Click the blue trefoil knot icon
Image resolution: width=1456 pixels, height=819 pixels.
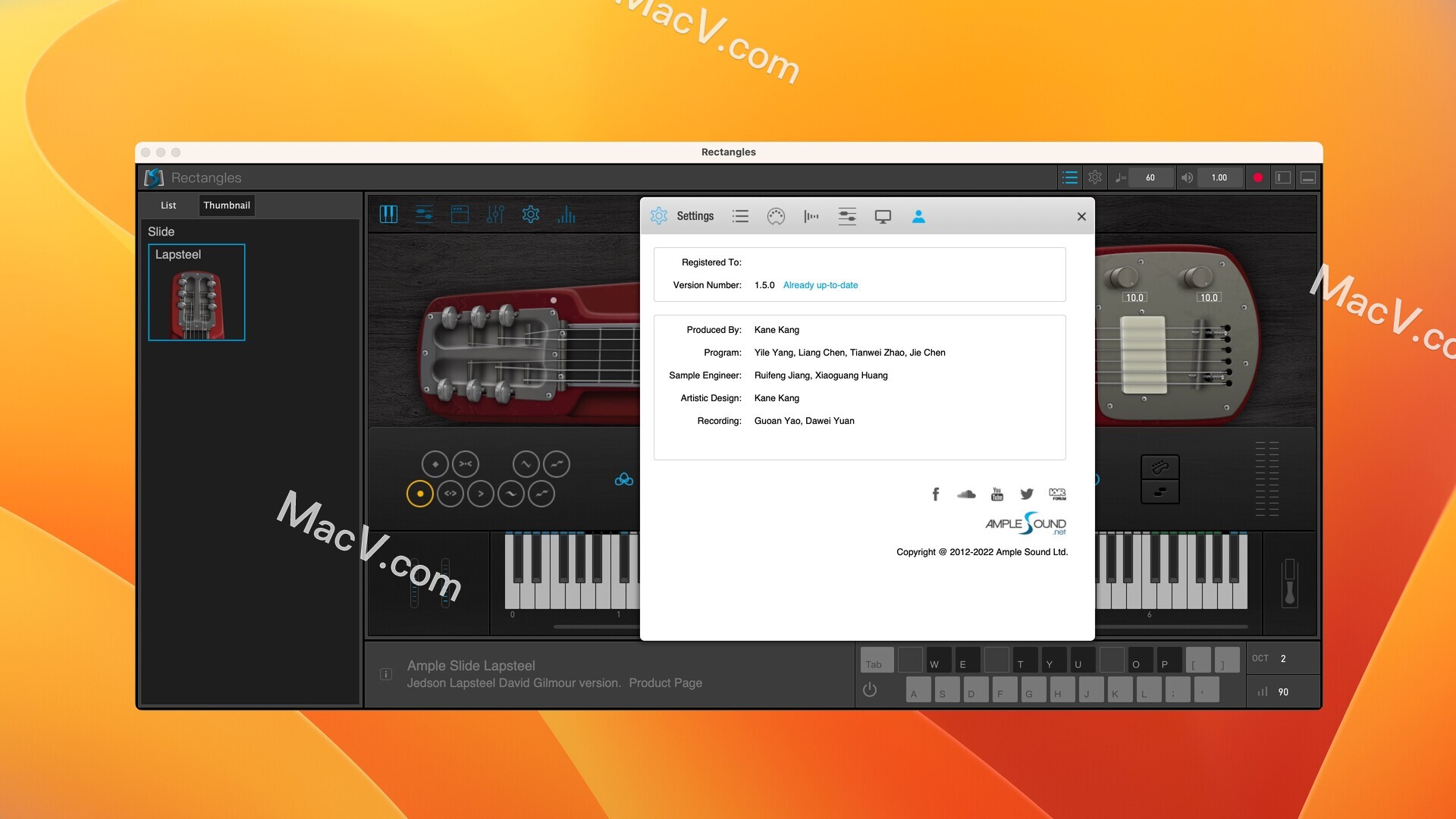624,479
